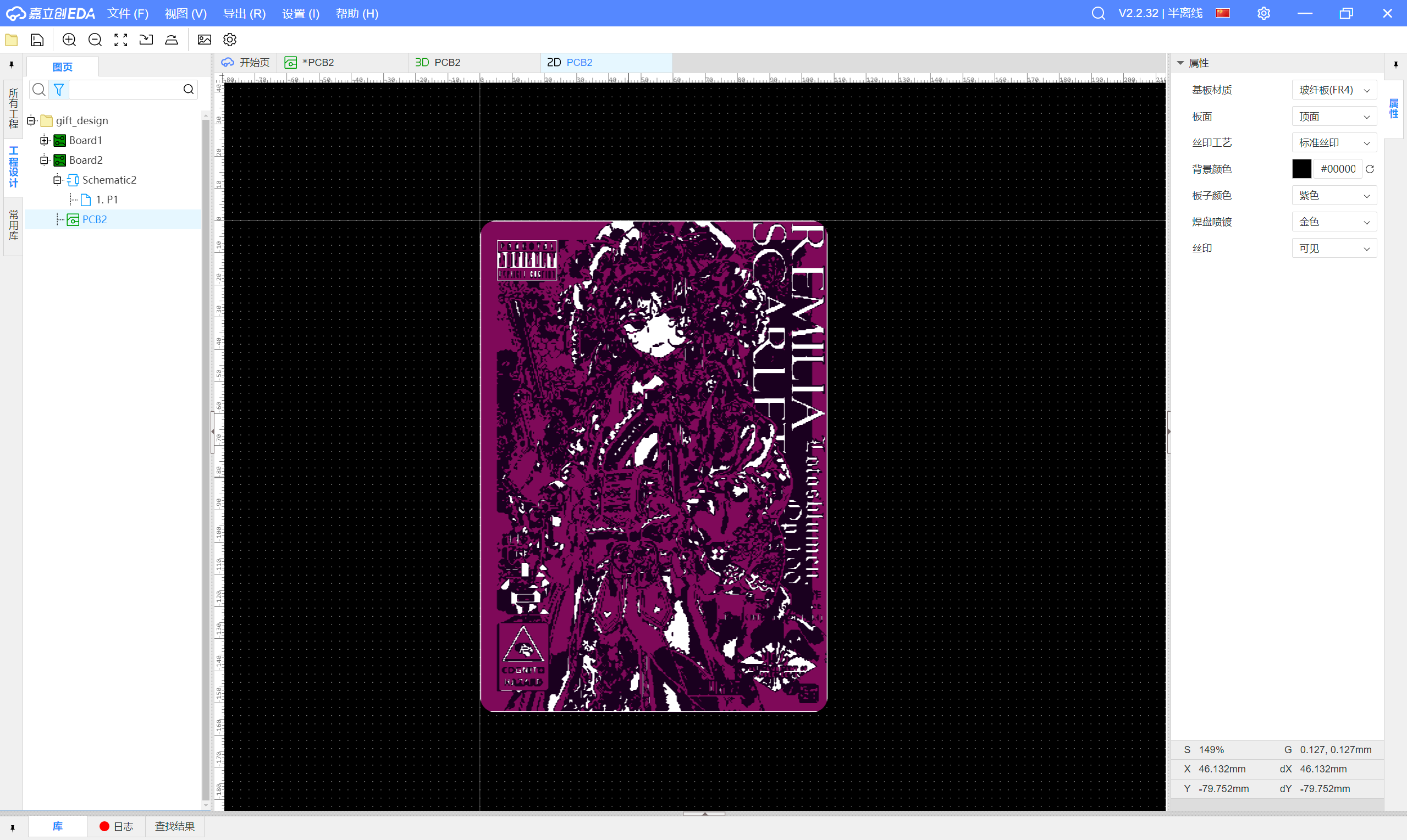This screenshot has width=1407, height=840.
Task: Collapse the Board2 node
Action: pyautogui.click(x=44, y=160)
